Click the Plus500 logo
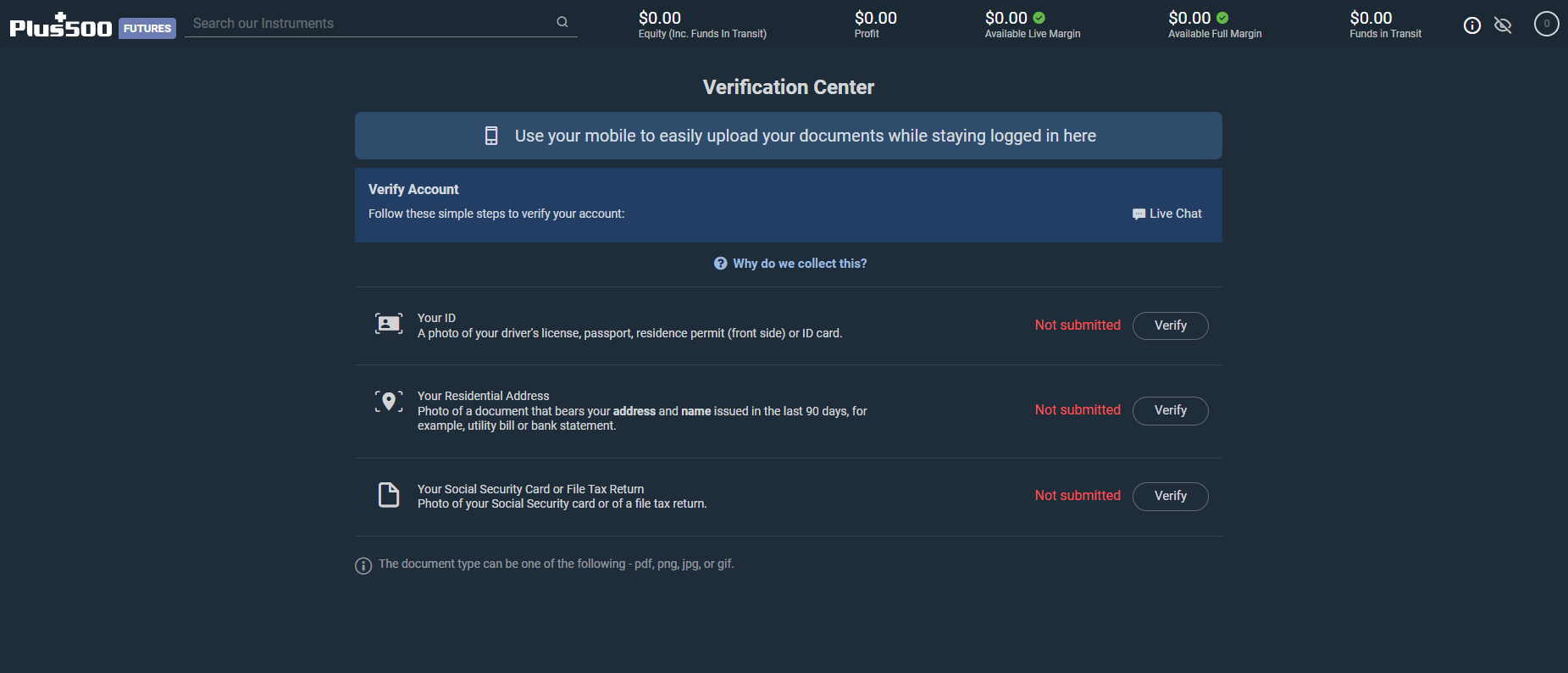This screenshot has height=673, width=1568. coord(61,26)
